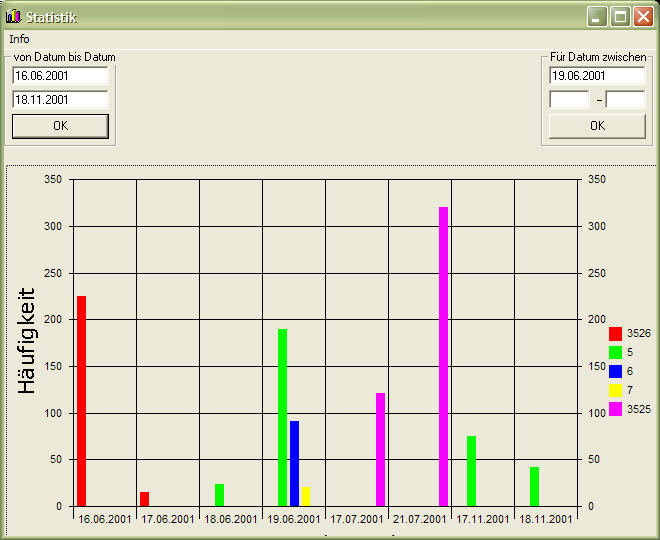Focus the 19.06.2001 field under 'Für Datum zwischen'
The image size is (660, 540).
(597, 75)
